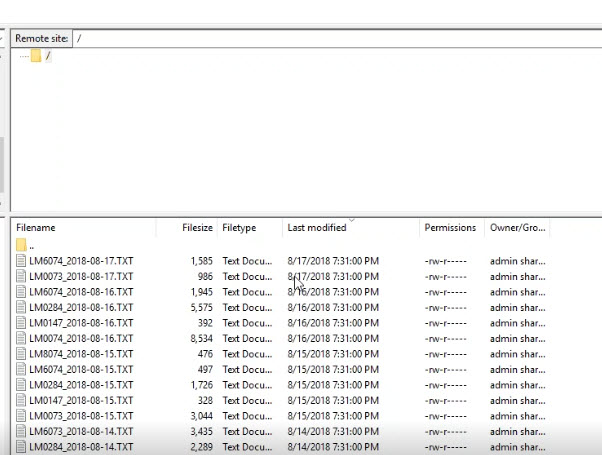Click the parent directory '..' folder icon
The height and width of the screenshot is (455, 602).
pos(22,245)
